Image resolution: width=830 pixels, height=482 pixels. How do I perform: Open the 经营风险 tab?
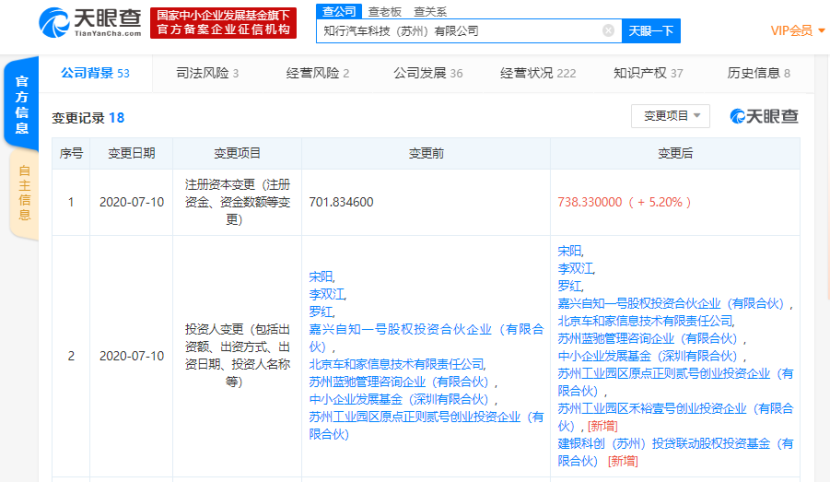(317, 73)
